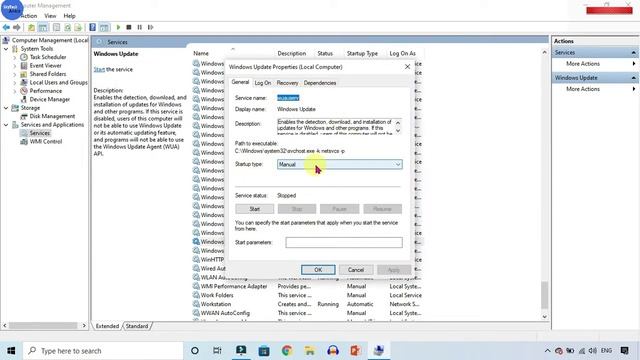640x360 pixels.
Task: Open Device Manager from the tree
Action: [49, 99]
